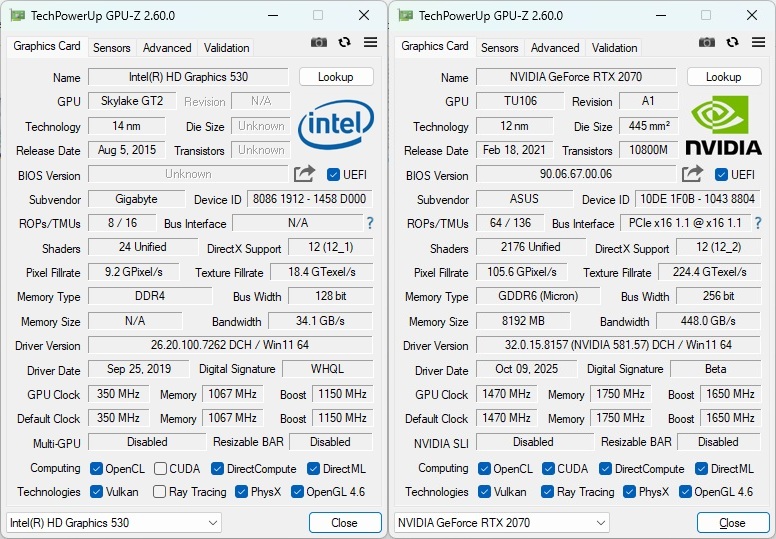The width and height of the screenshot is (776, 539).
Task: Switch to Advanced tab in NVIDIA window
Action: point(555,48)
